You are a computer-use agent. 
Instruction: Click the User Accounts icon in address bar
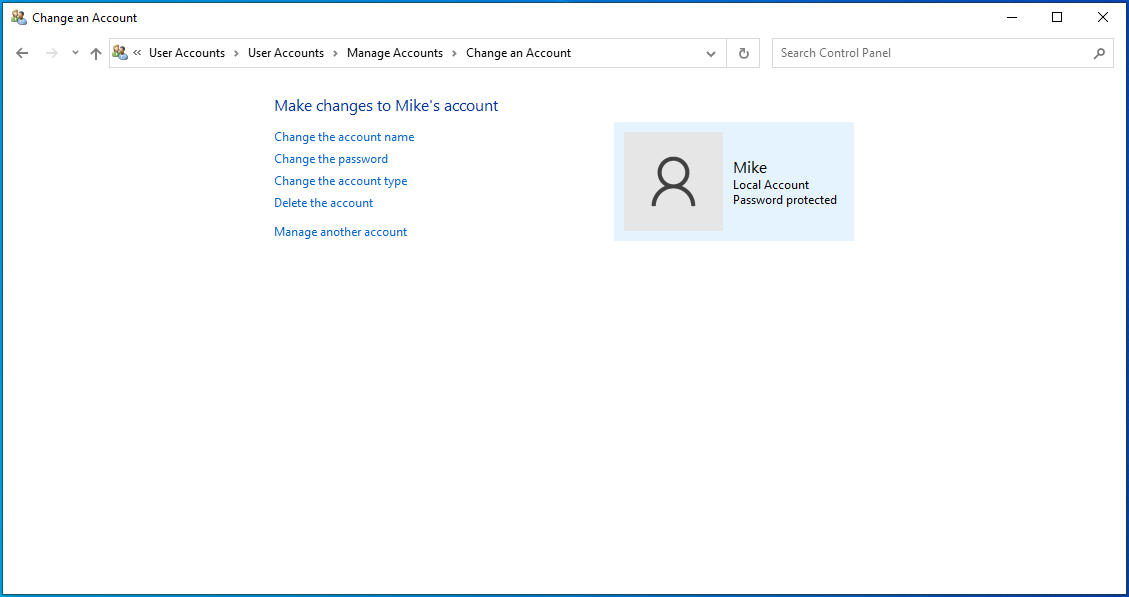121,53
